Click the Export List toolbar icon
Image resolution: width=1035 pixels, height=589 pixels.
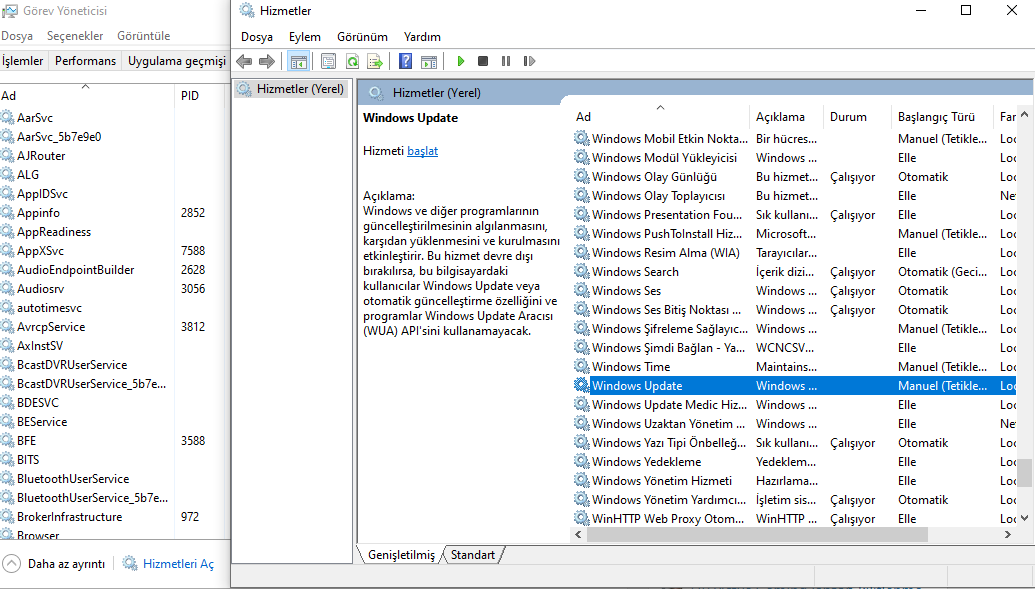376,61
